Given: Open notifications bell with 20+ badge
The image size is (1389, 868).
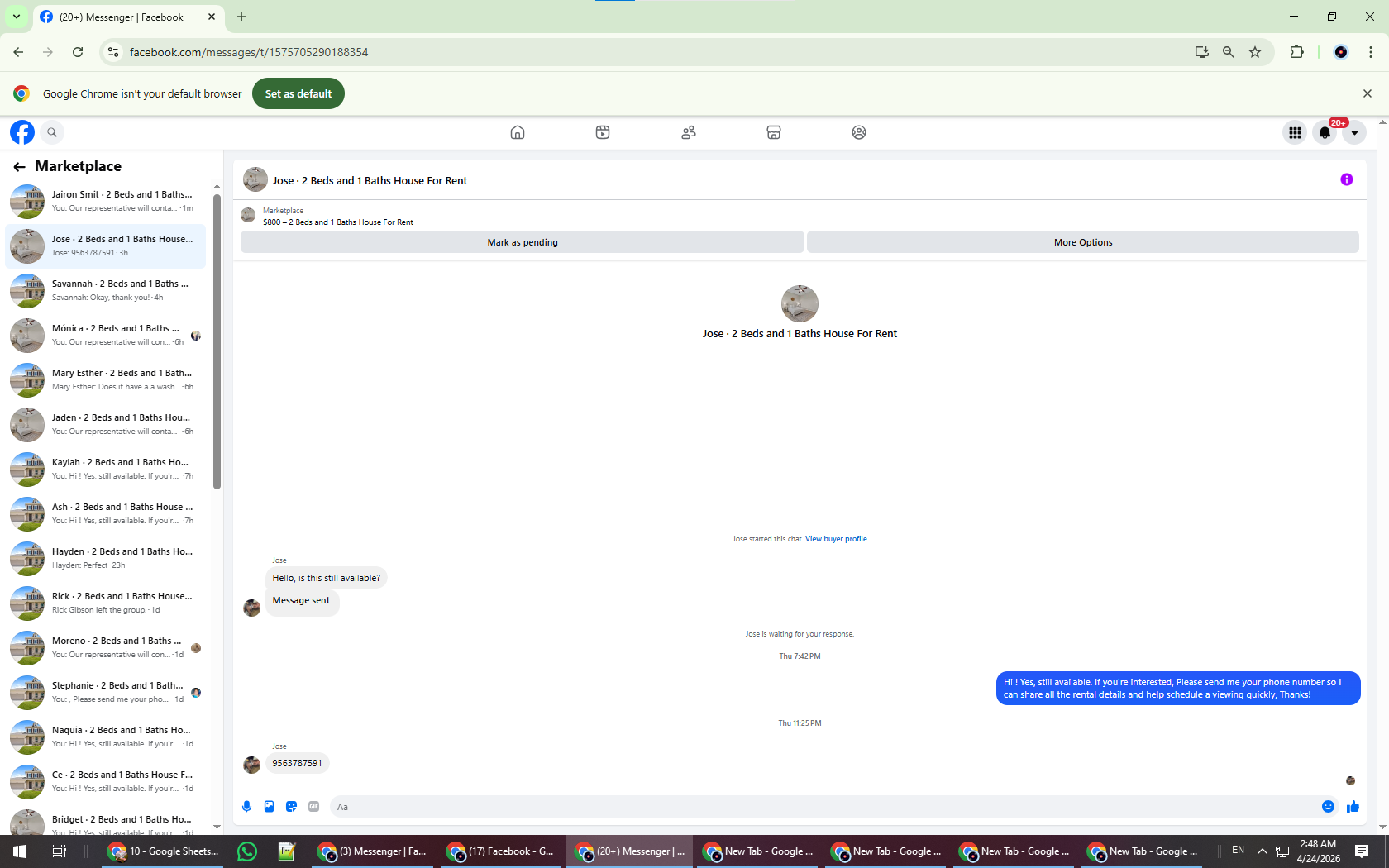Looking at the screenshot, I should coord(1325,132).
